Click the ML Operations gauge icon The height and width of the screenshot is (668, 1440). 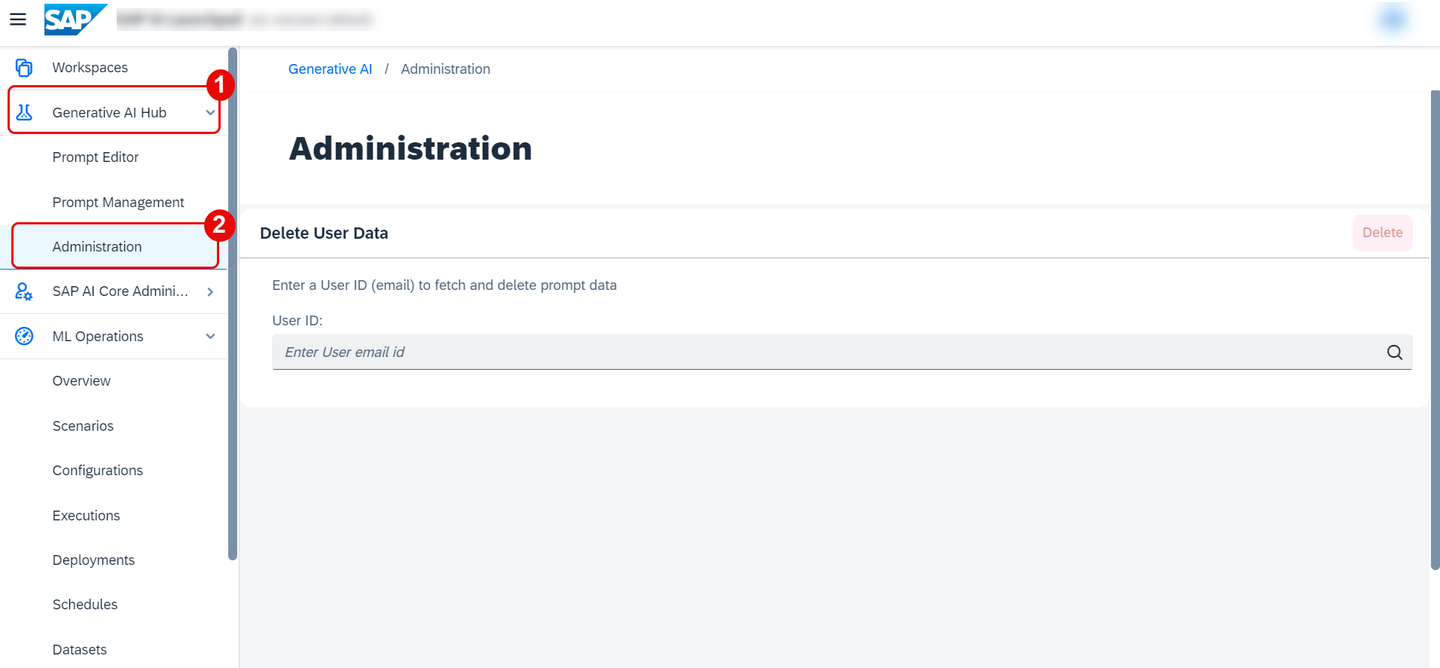pyautogui.click(x=24, y=337)
